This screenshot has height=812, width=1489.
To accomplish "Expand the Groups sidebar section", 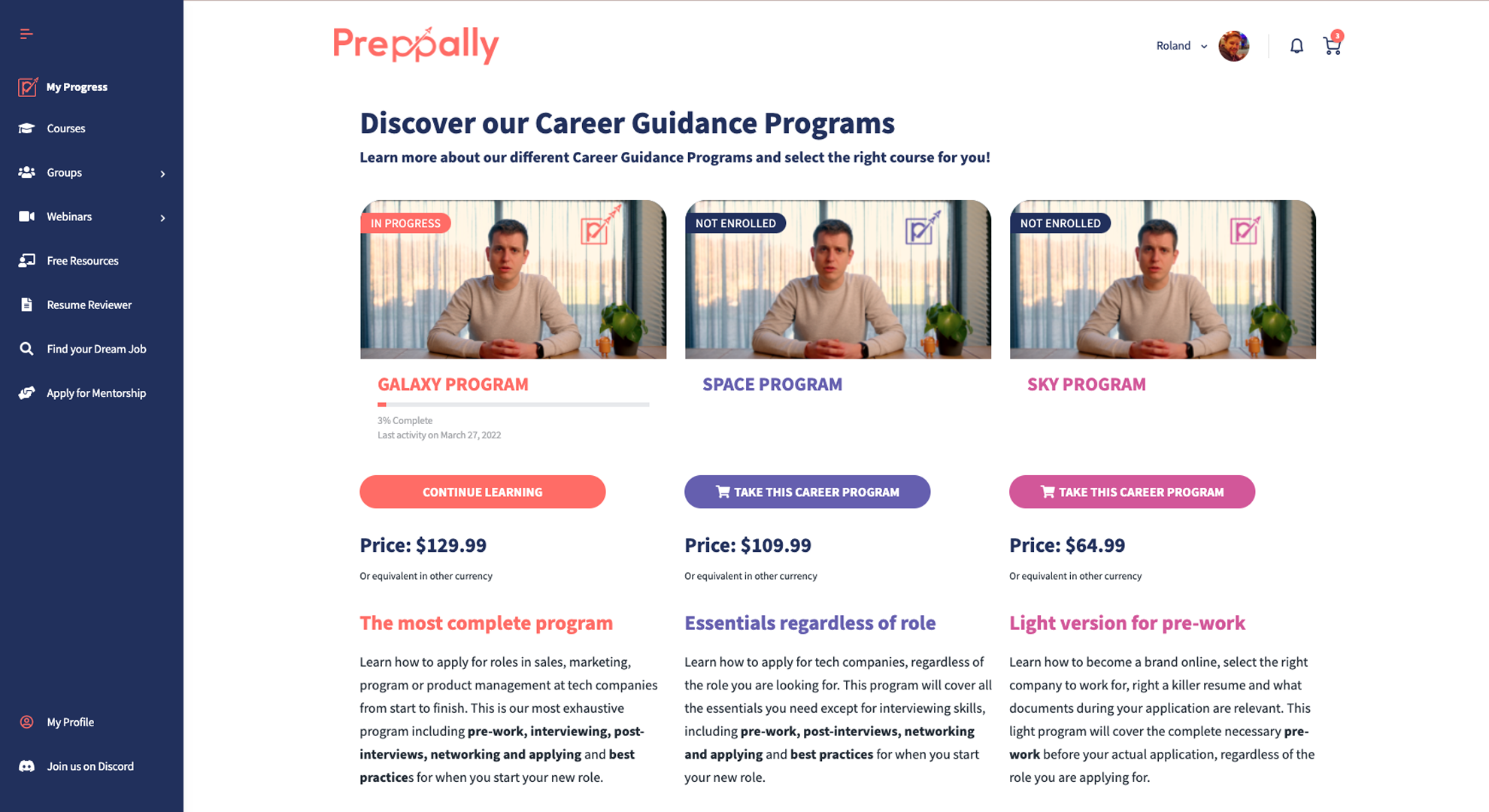I will pos(162,173).
